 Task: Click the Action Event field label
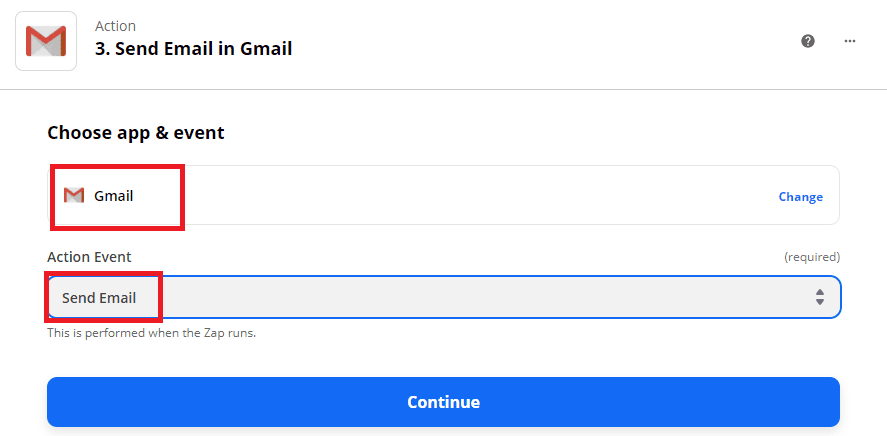89,257
